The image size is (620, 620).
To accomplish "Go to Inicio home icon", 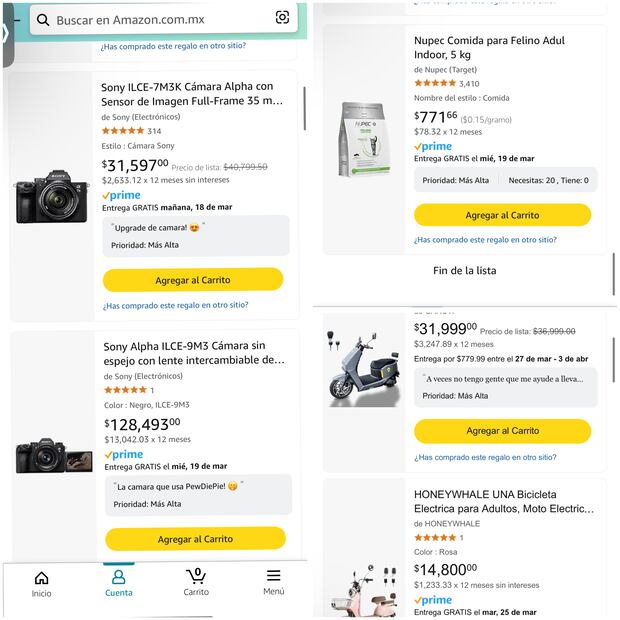I will click(41, 584).
